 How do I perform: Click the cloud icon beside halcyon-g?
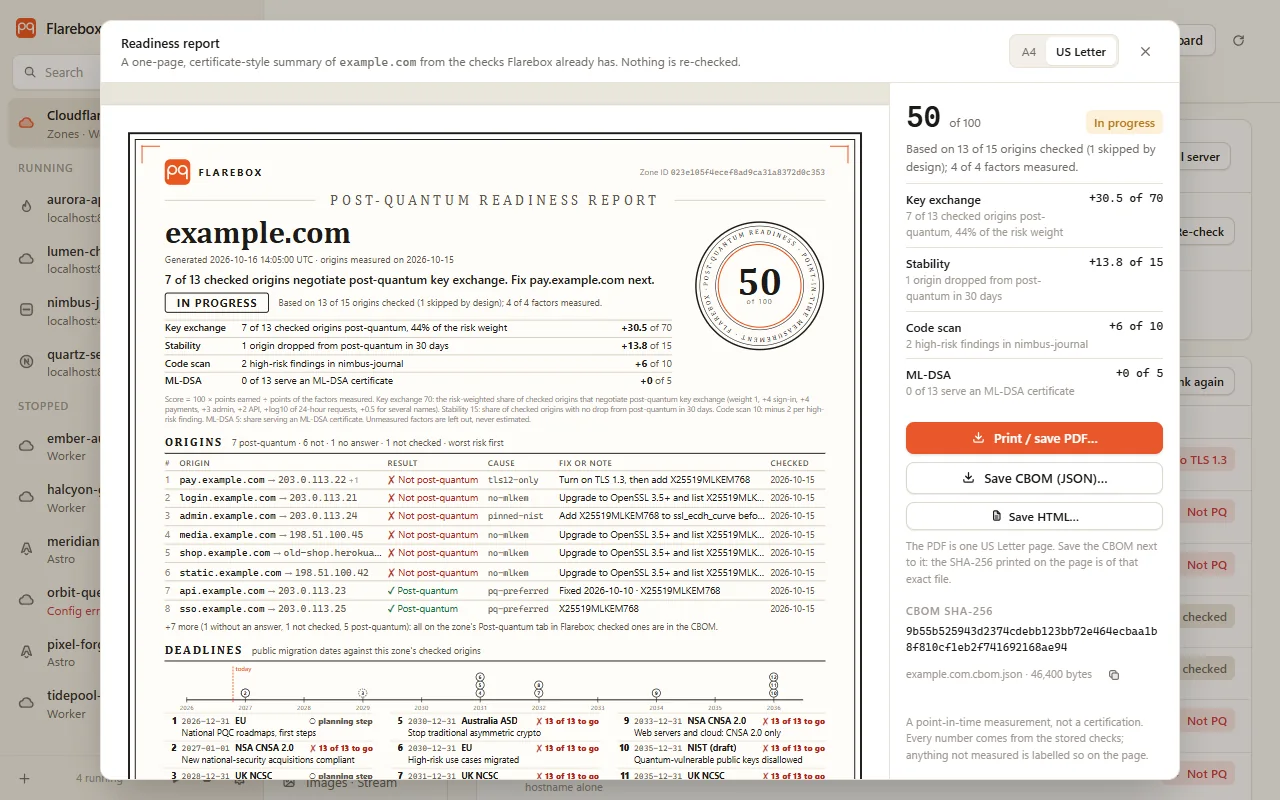click(27, 498)
